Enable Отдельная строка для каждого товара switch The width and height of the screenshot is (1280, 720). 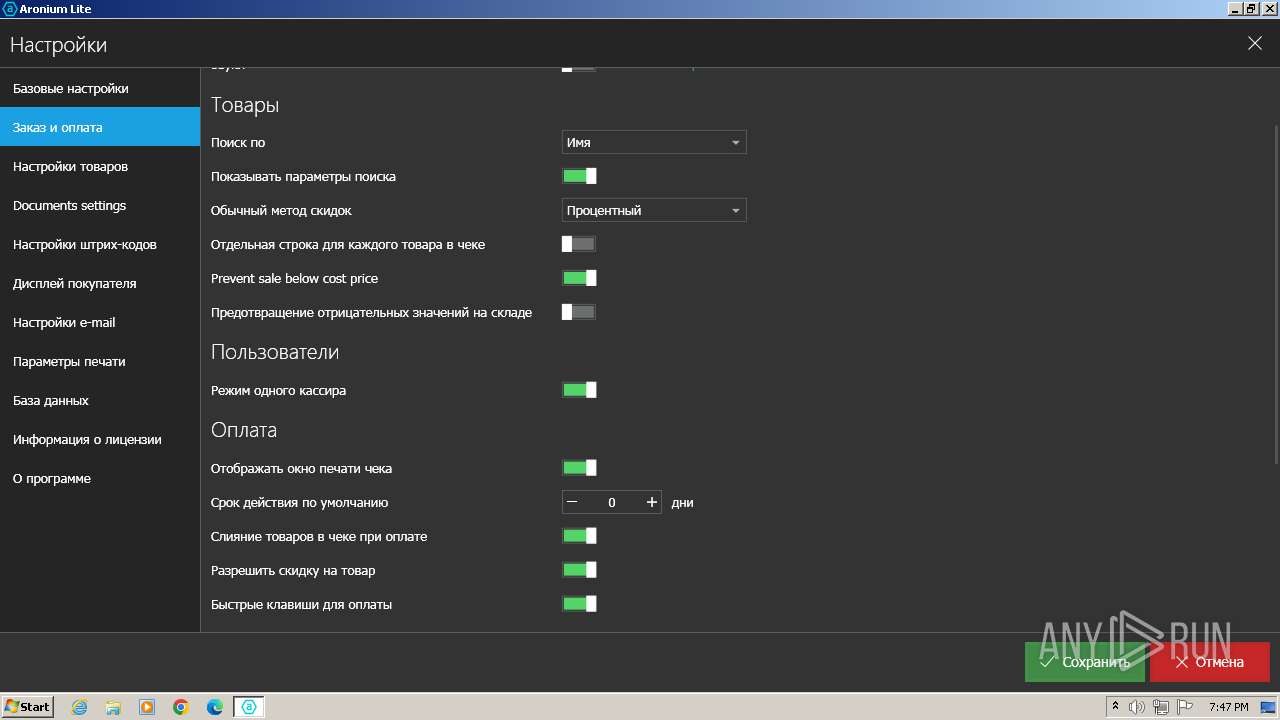[579, 244]
